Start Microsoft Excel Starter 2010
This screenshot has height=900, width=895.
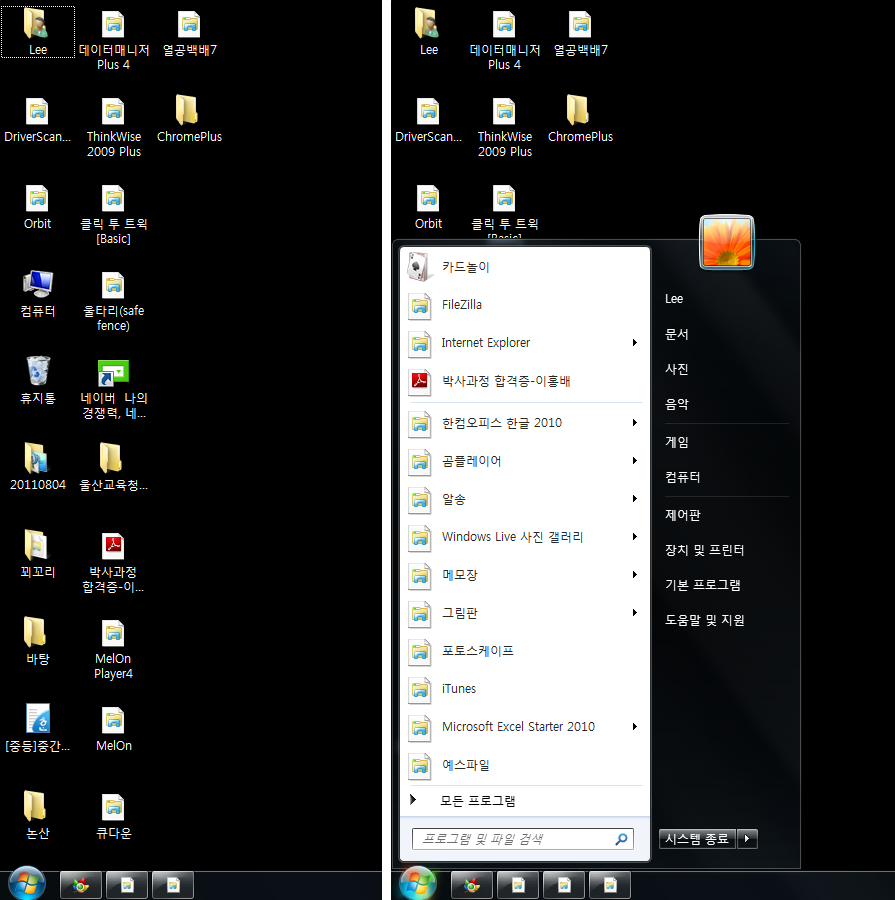tap(524, 727)
